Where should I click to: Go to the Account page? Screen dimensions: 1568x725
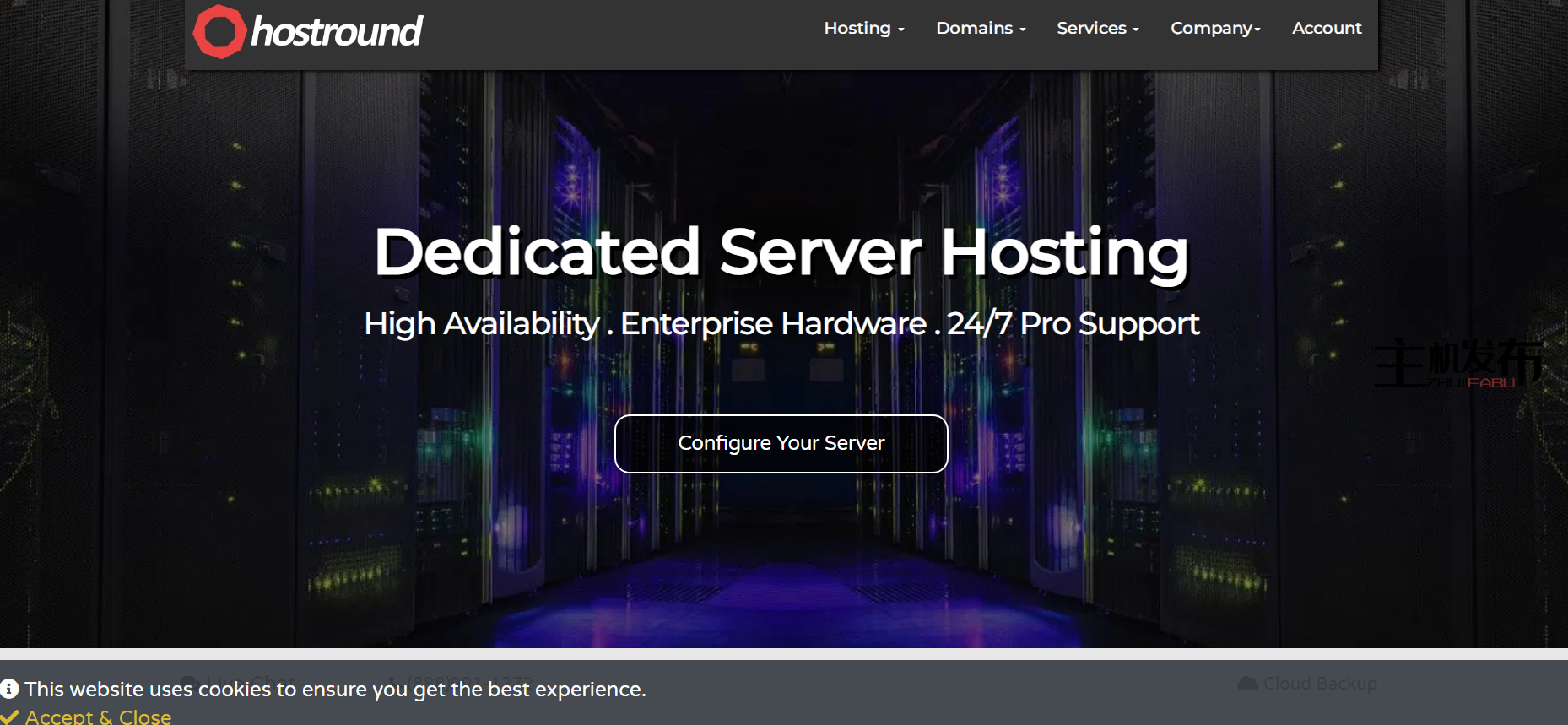click(1327, 28)
